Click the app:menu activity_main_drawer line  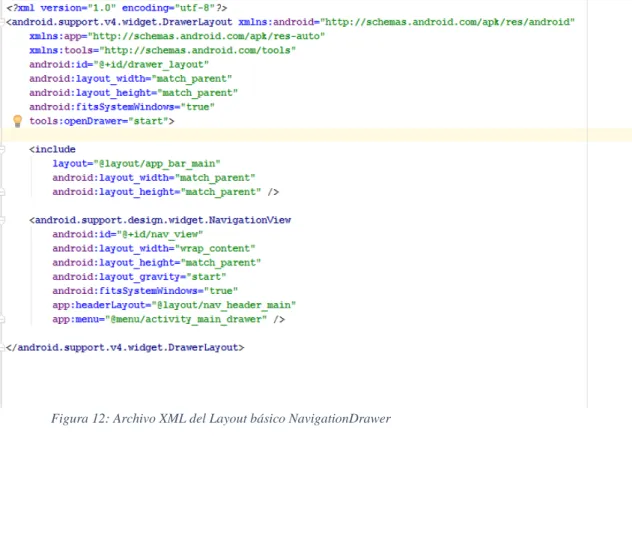coord(168,319)
